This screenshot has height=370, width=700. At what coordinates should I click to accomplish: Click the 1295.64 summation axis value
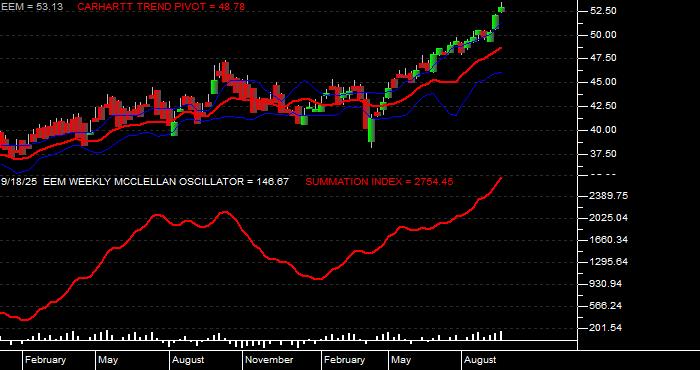click(x=609, y=262)
